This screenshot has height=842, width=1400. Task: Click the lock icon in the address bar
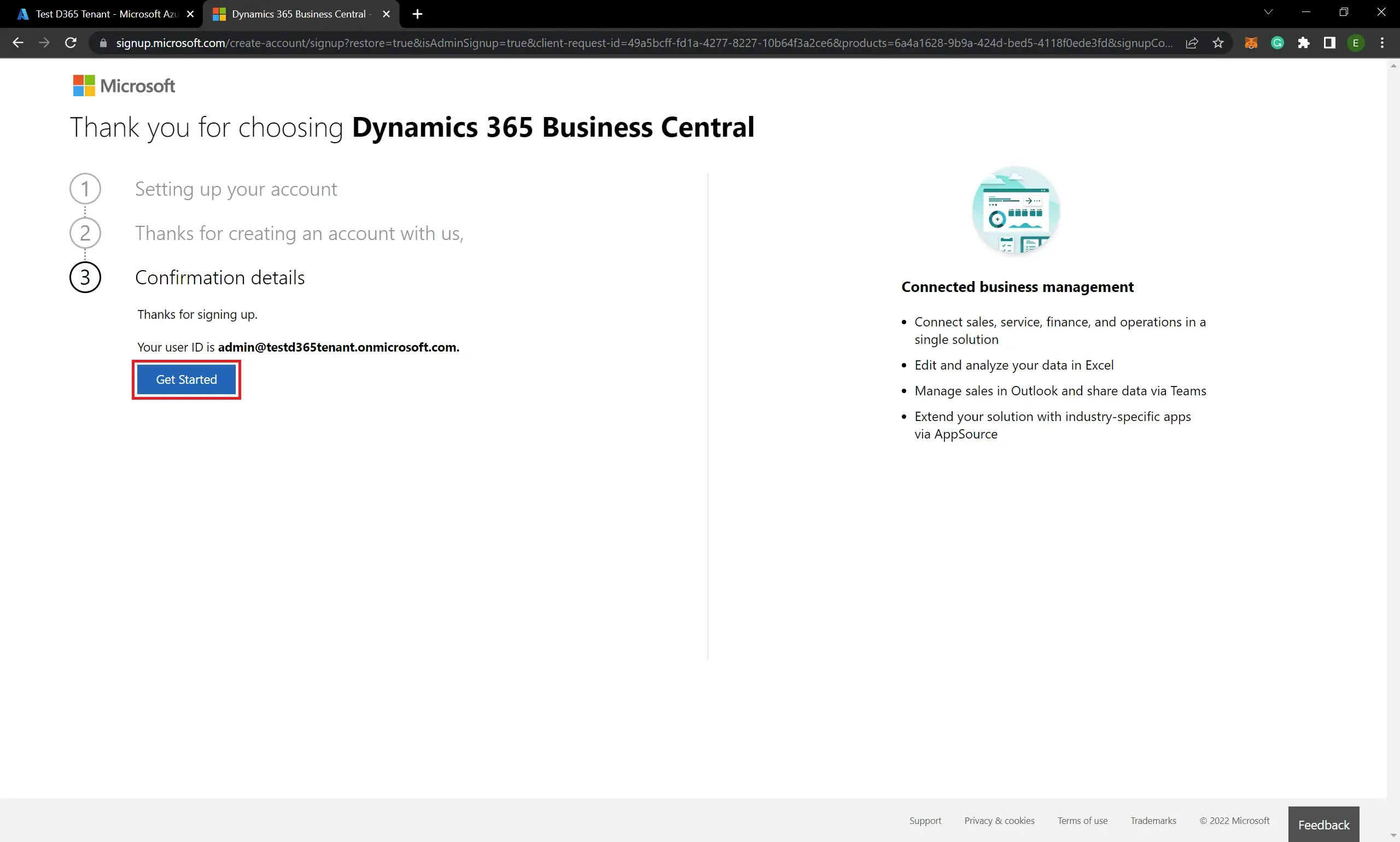tap(103, 43)
